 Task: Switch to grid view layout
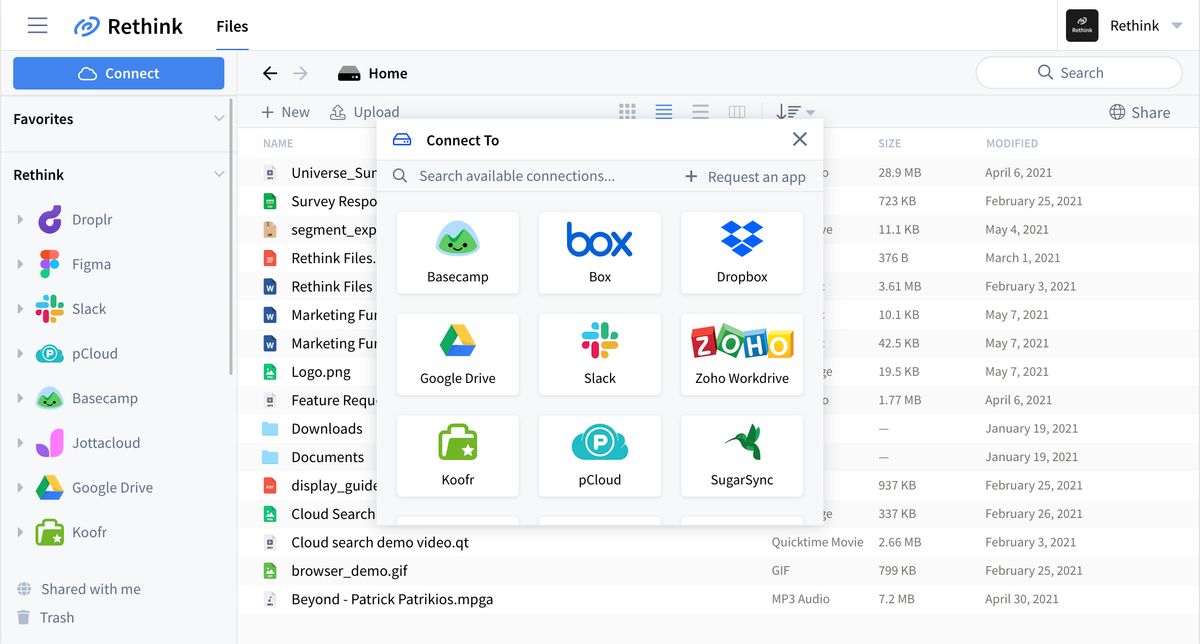click(x=627, y=111)
